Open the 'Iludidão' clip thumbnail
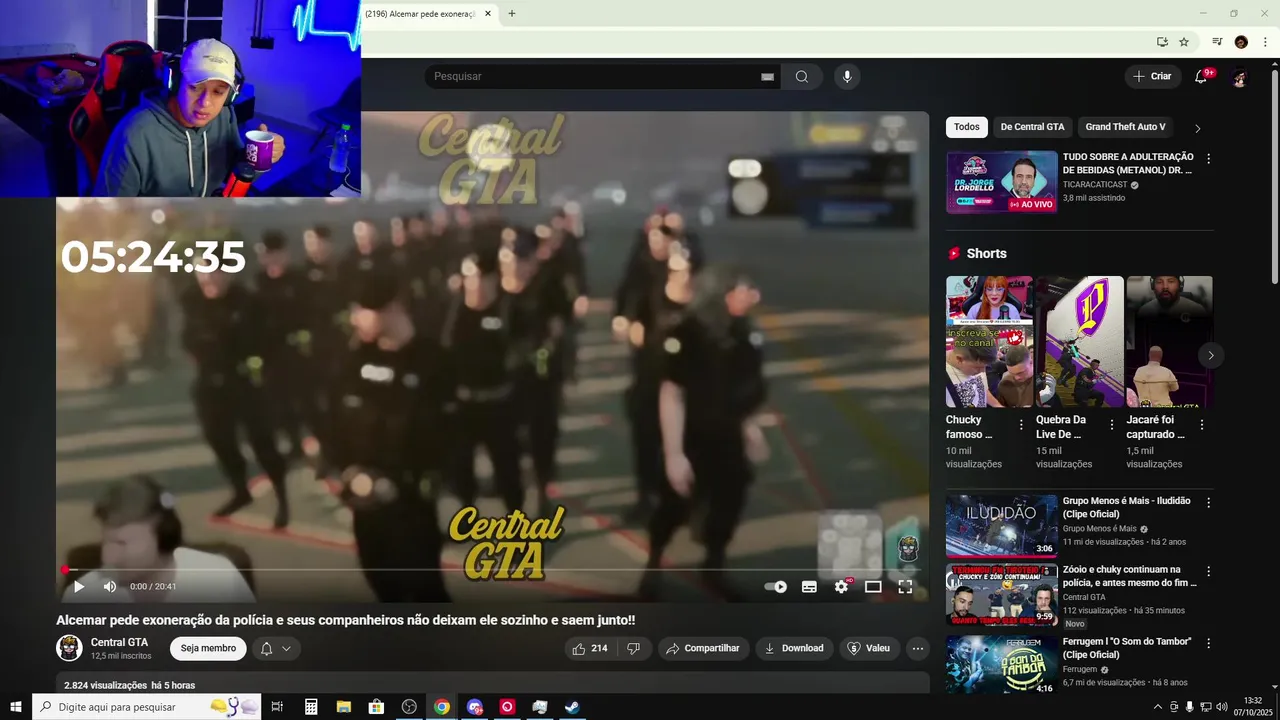Image resolution: width=1280 pixels, height=720 pixels. (x=1002, y=526)
